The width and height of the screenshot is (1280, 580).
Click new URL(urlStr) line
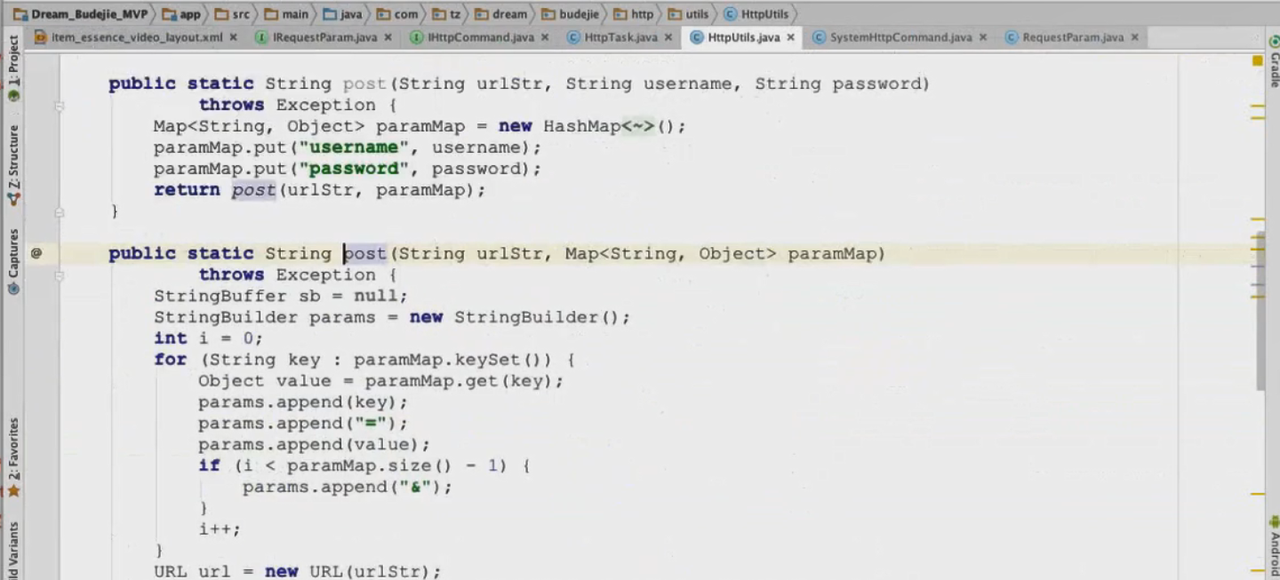[x=297, y=571]
